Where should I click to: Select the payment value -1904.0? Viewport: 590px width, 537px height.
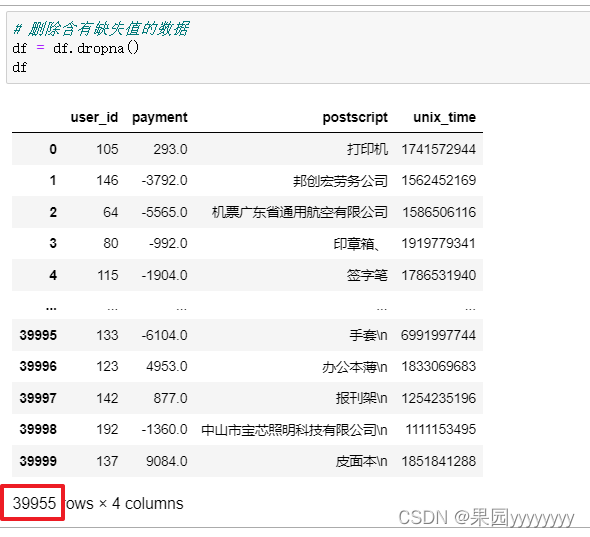(164, 275)
